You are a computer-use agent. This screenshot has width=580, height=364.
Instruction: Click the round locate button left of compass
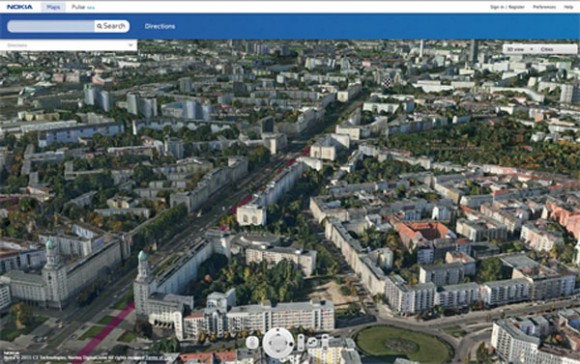tap(252, 343)
